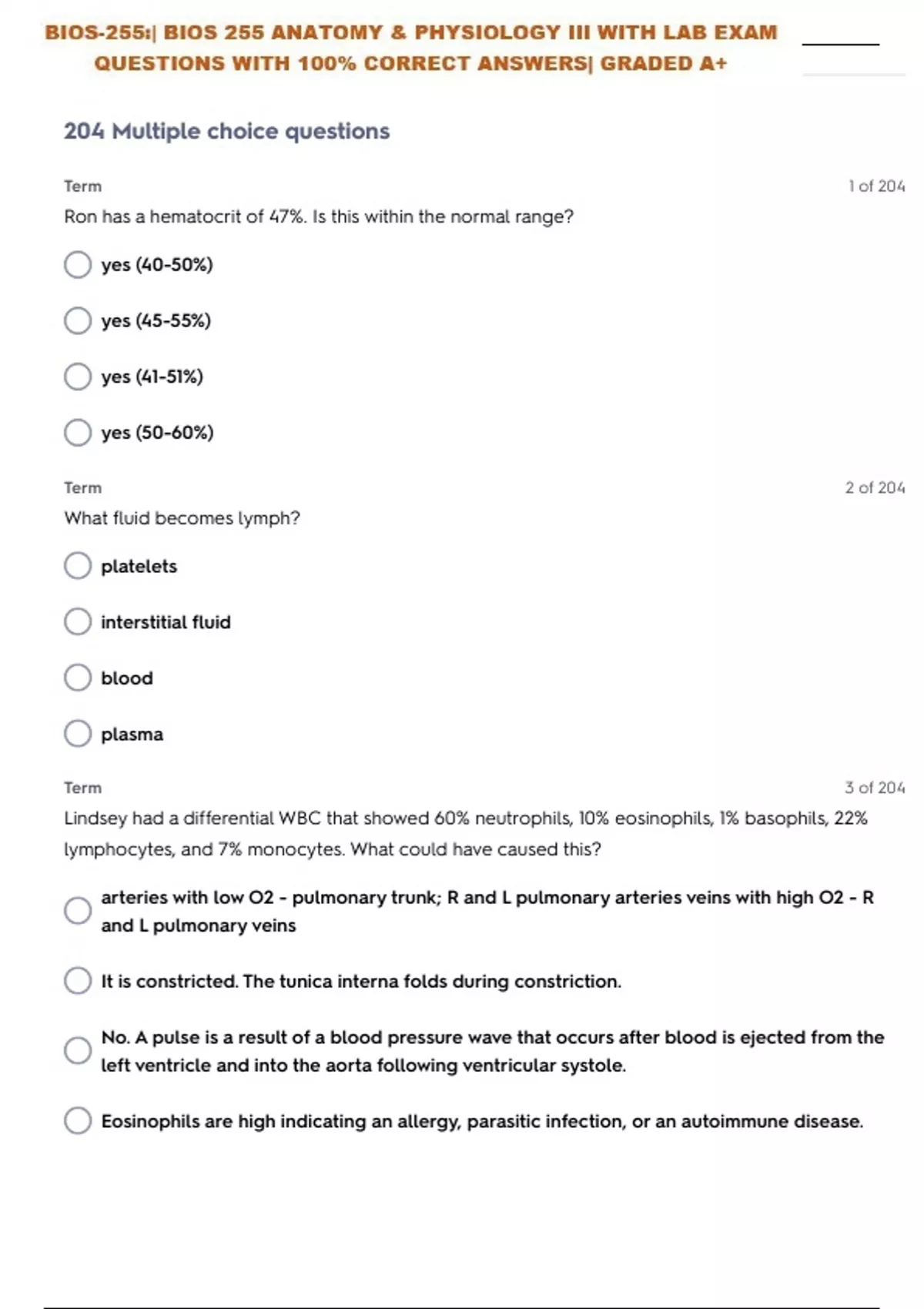Select the "interstitial fluid" radio button
Viewport: 924px width, 1309px height.
point(78,622)
